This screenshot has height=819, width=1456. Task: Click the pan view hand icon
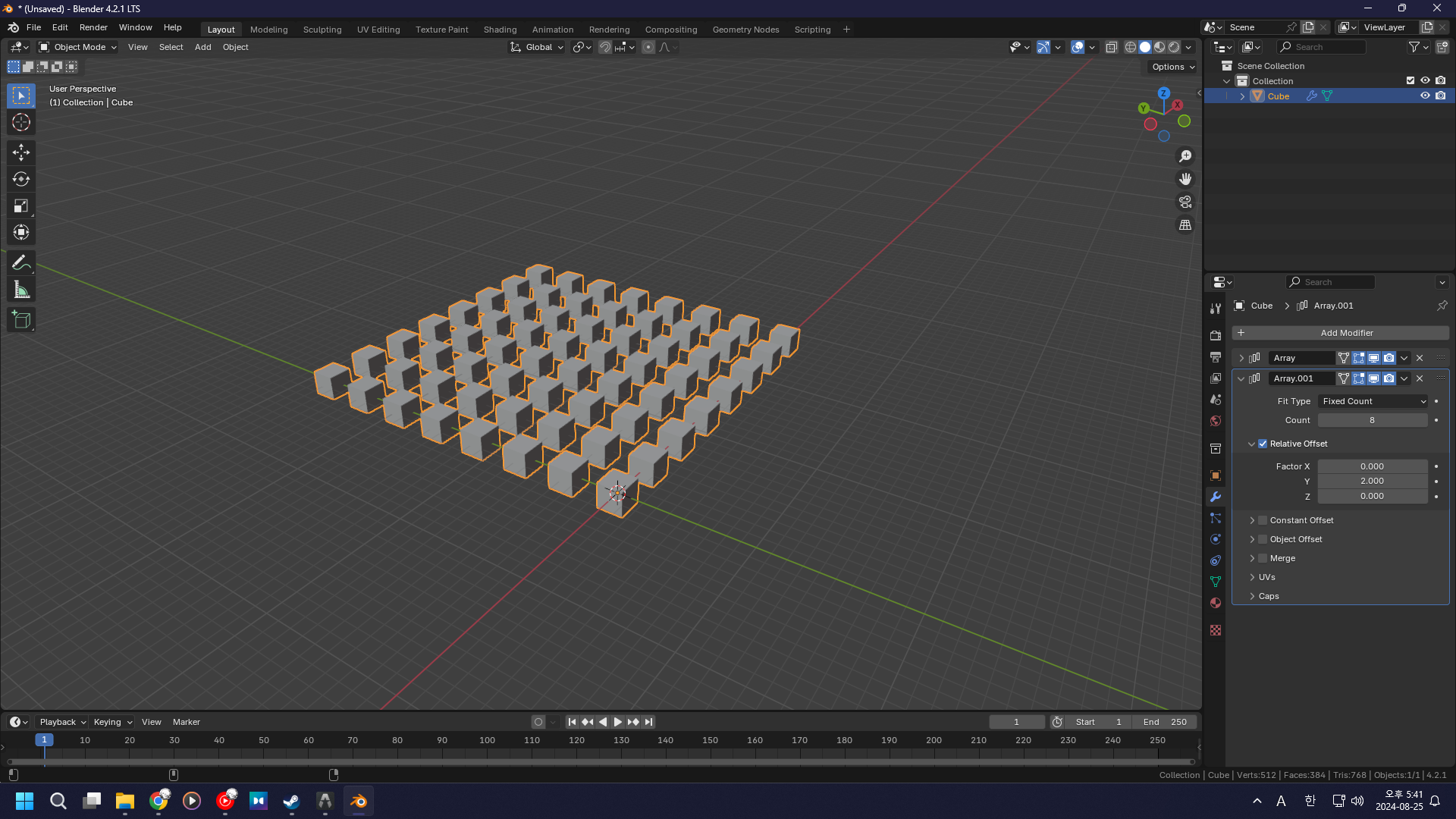1185,179
